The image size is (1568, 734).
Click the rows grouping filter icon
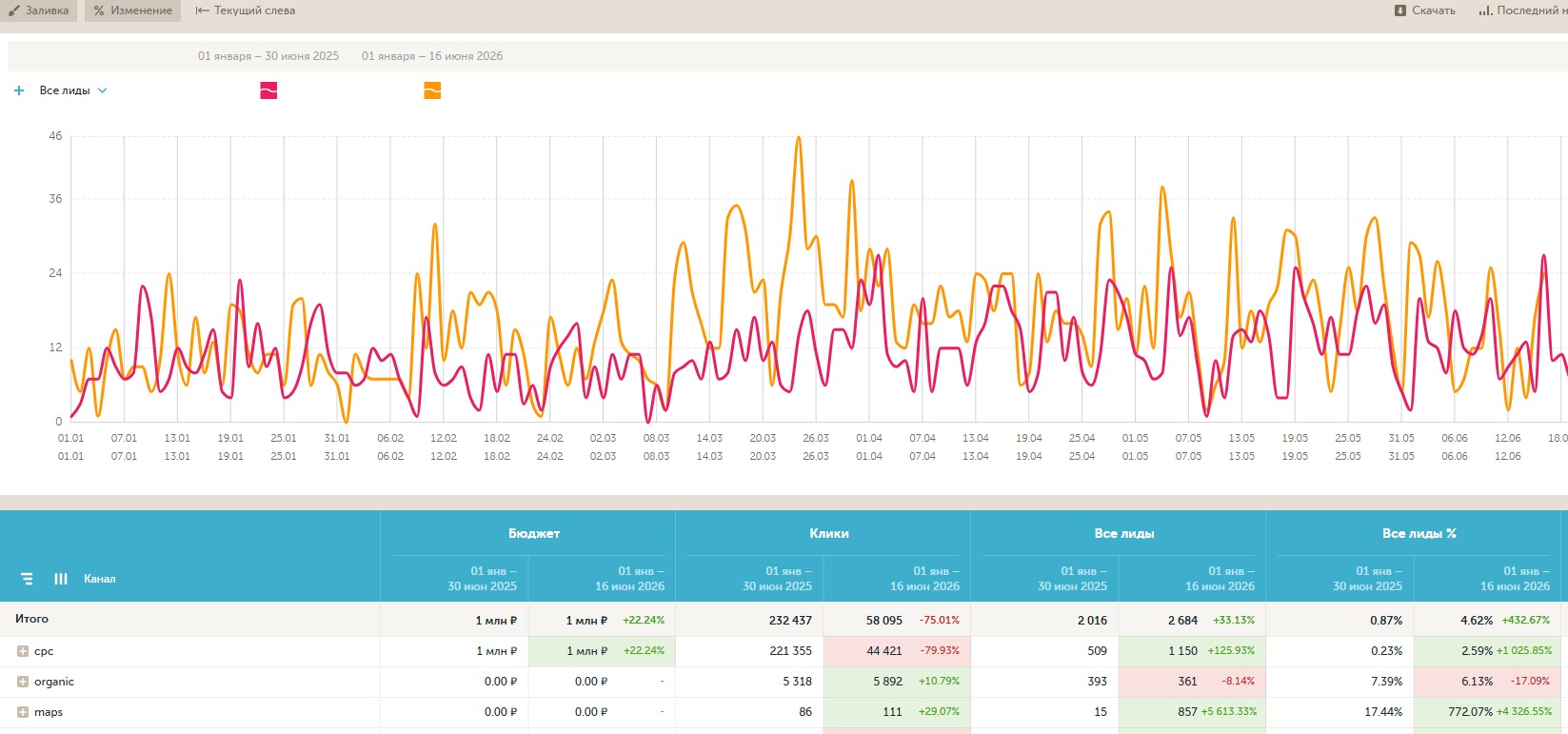click(27, 579)
